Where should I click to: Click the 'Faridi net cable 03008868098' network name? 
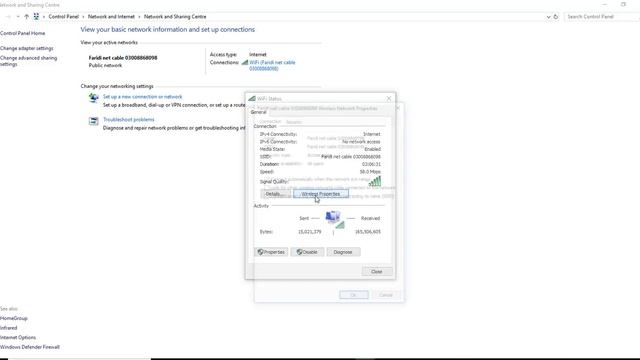(123, 58)
